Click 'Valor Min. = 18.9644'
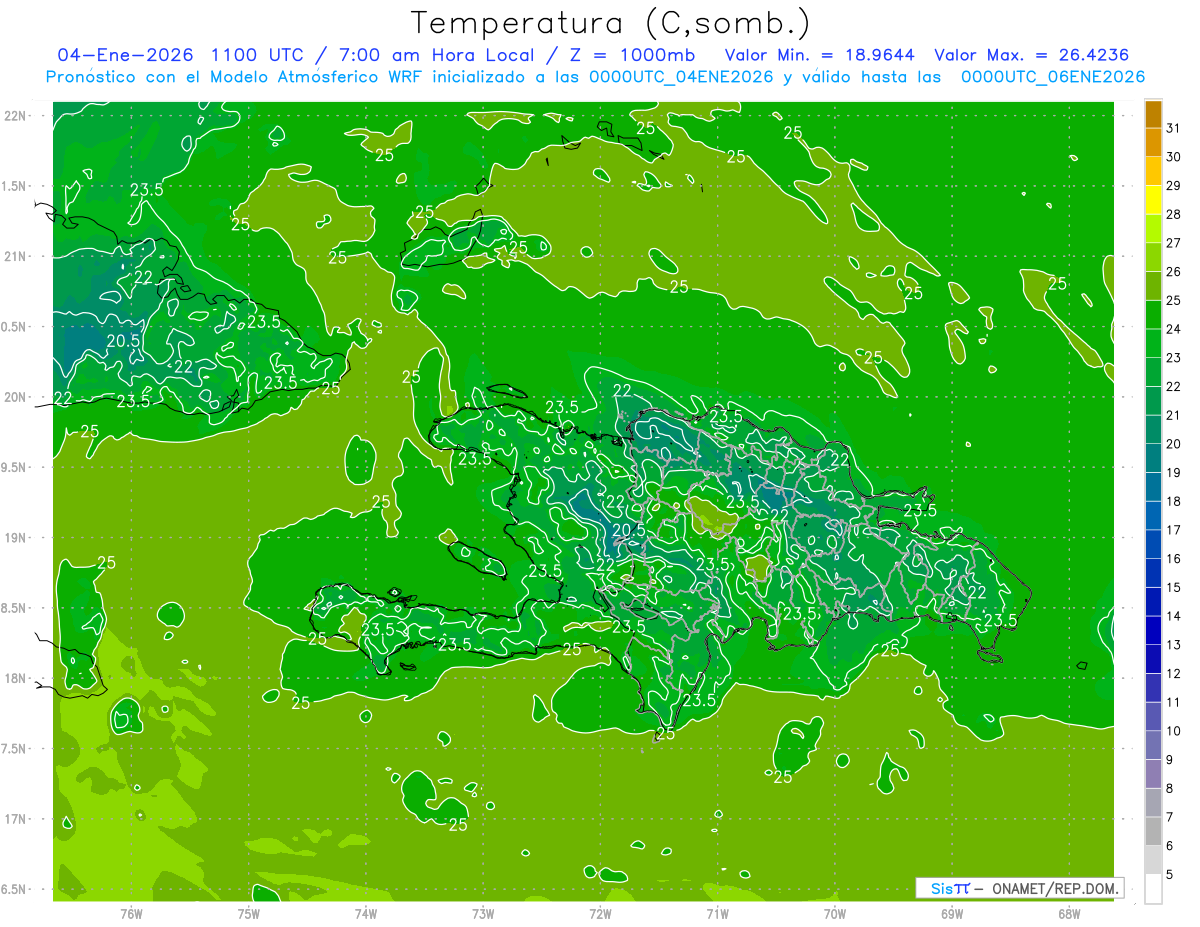This screenshot has width=1200, height=927. click(821, 55)
